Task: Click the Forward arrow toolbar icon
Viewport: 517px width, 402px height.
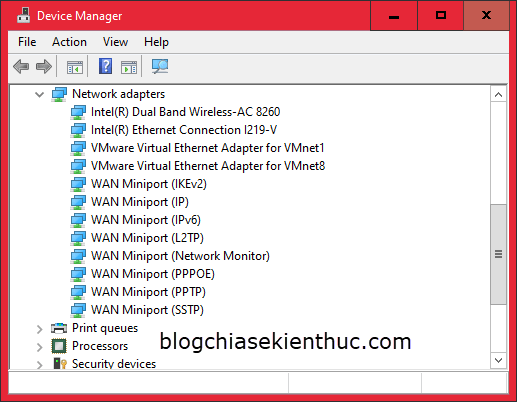Action: click(44, 67)
